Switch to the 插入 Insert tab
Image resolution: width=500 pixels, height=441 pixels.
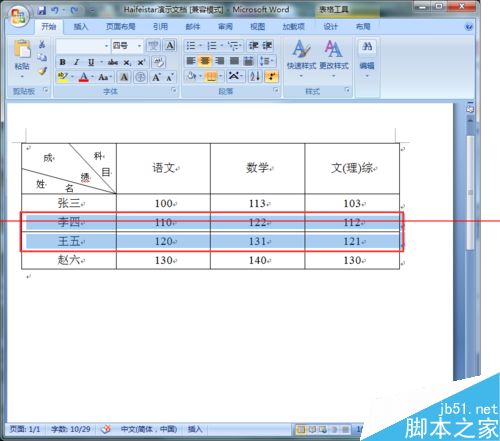pyautogui.click(x=81, y=27)
